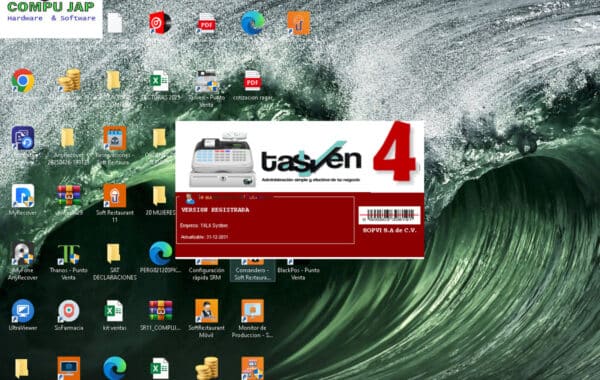The width and height of the screenshot is (600, 380).
Task: Click the Tasven 4 cash register image
Action: click(x=222, y=160)
